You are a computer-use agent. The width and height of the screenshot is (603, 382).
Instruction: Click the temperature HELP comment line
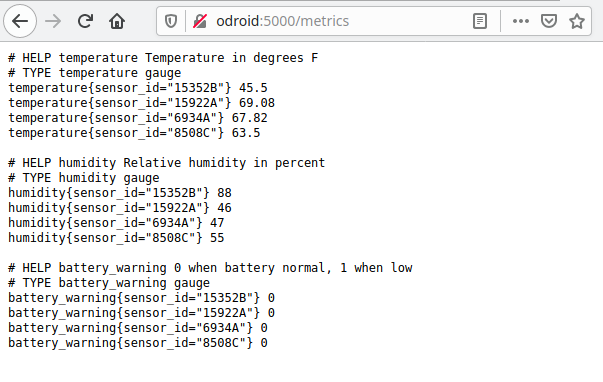click(163, 58)
